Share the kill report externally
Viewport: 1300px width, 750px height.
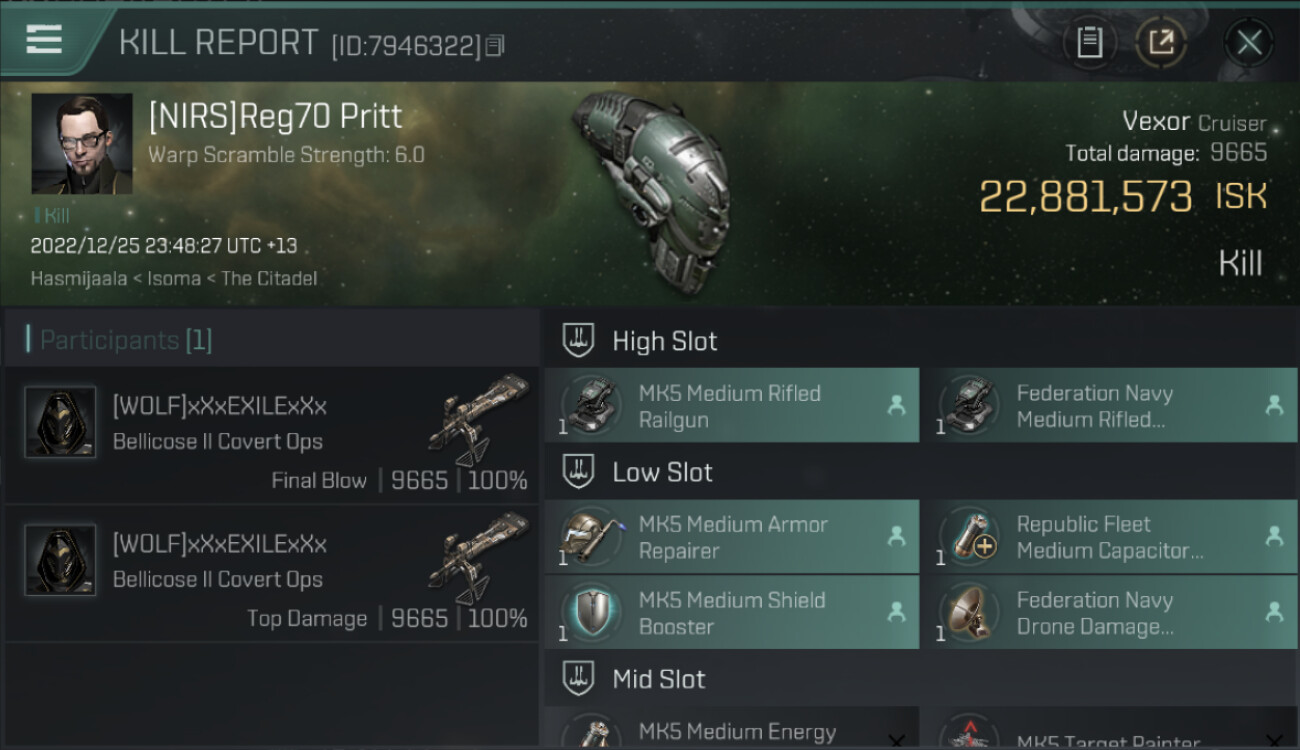1161,43
